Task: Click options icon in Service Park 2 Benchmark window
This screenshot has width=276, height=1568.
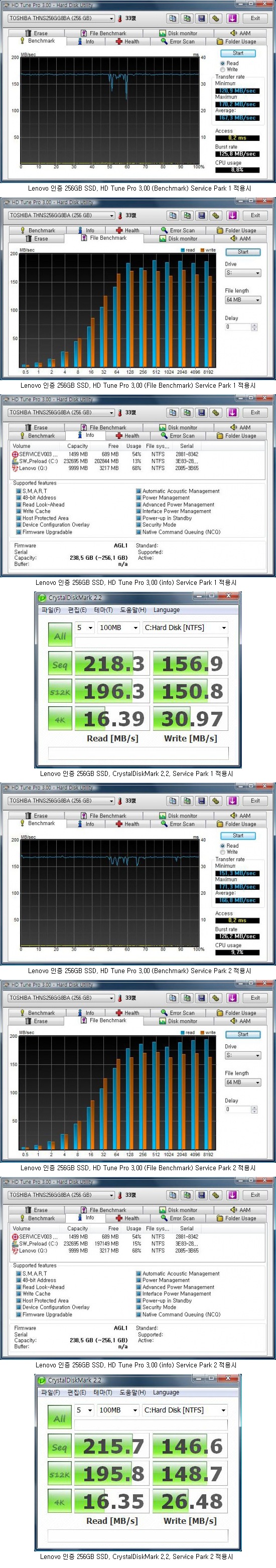Action: click(216, 801)
